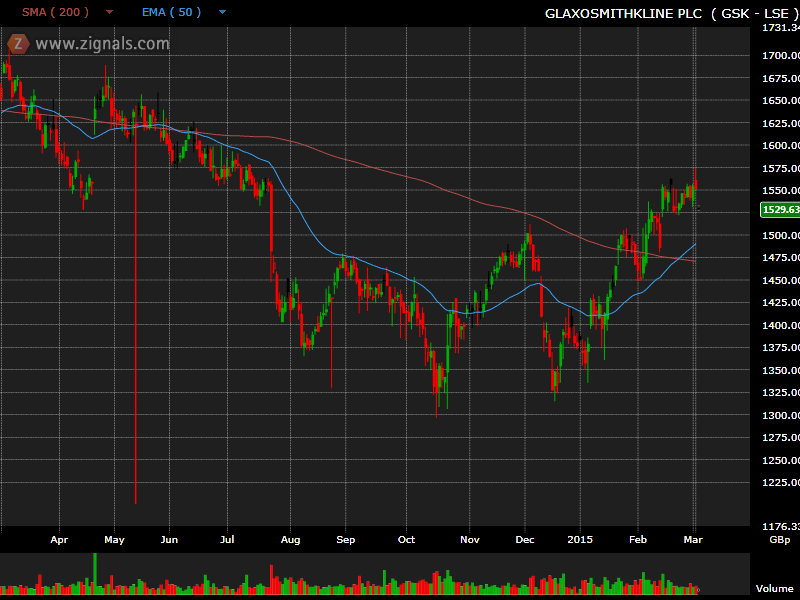Click the 1500.00 price axis label

[x=780, y=236]
